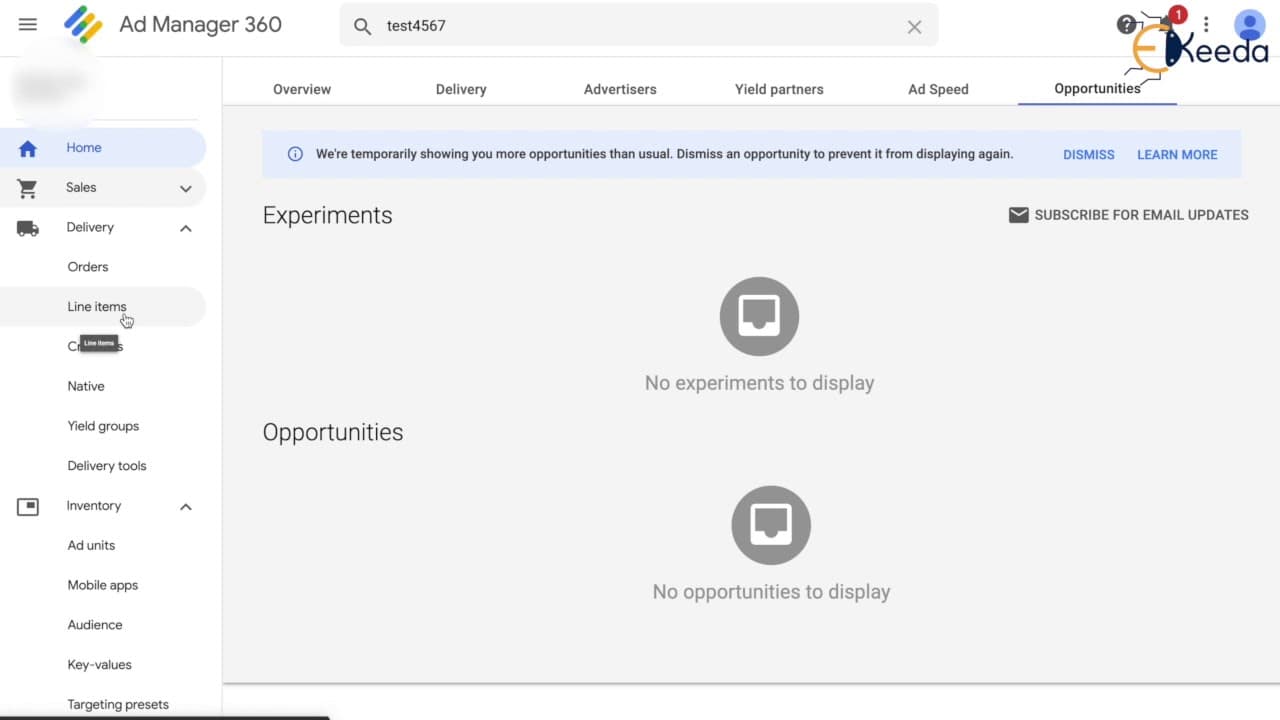Viewport: 1280px width, 720px height.
Task: Subscribe for email updates
Action: click(1129, 215)
